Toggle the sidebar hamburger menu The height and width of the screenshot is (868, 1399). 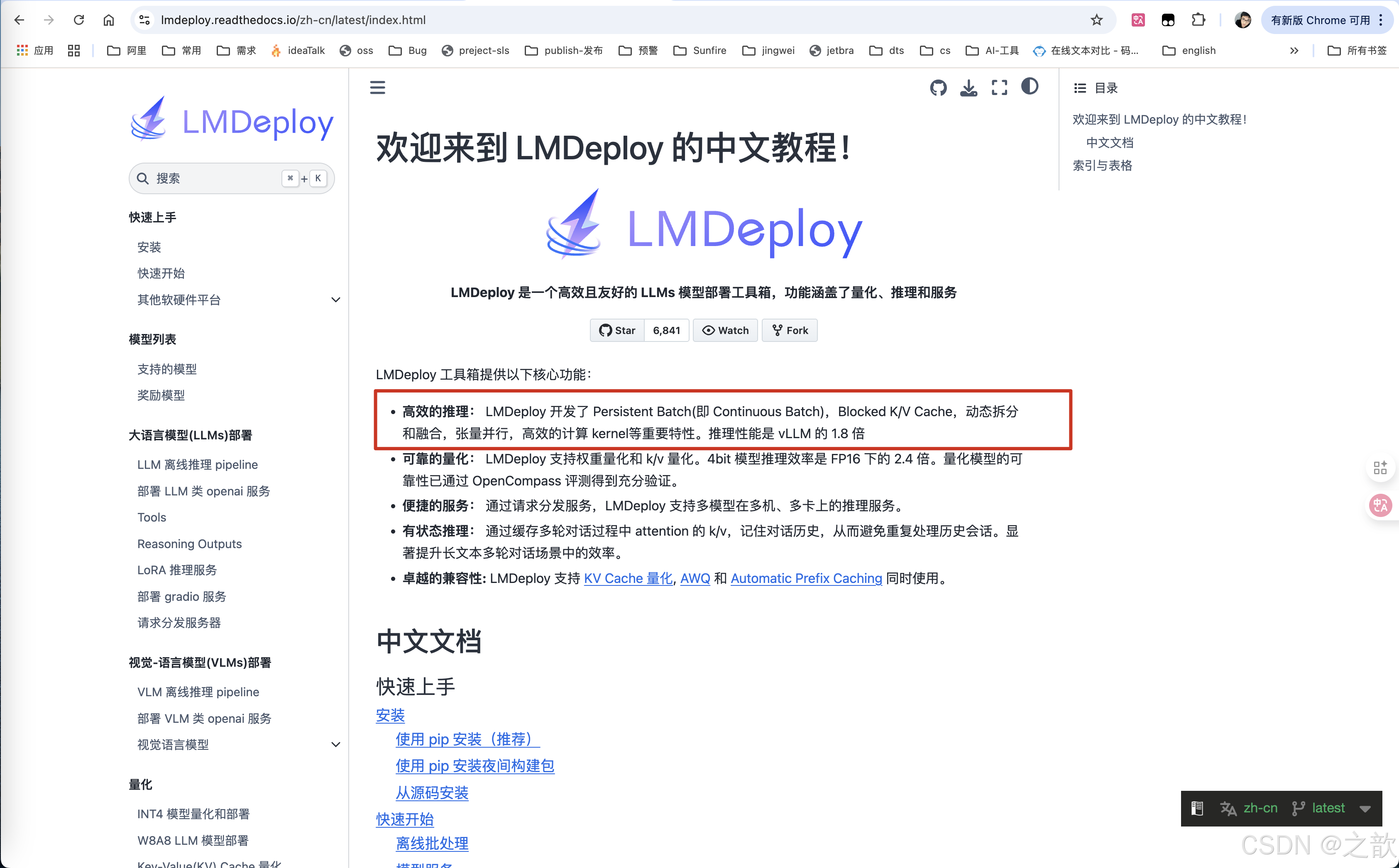coord(377,87)
